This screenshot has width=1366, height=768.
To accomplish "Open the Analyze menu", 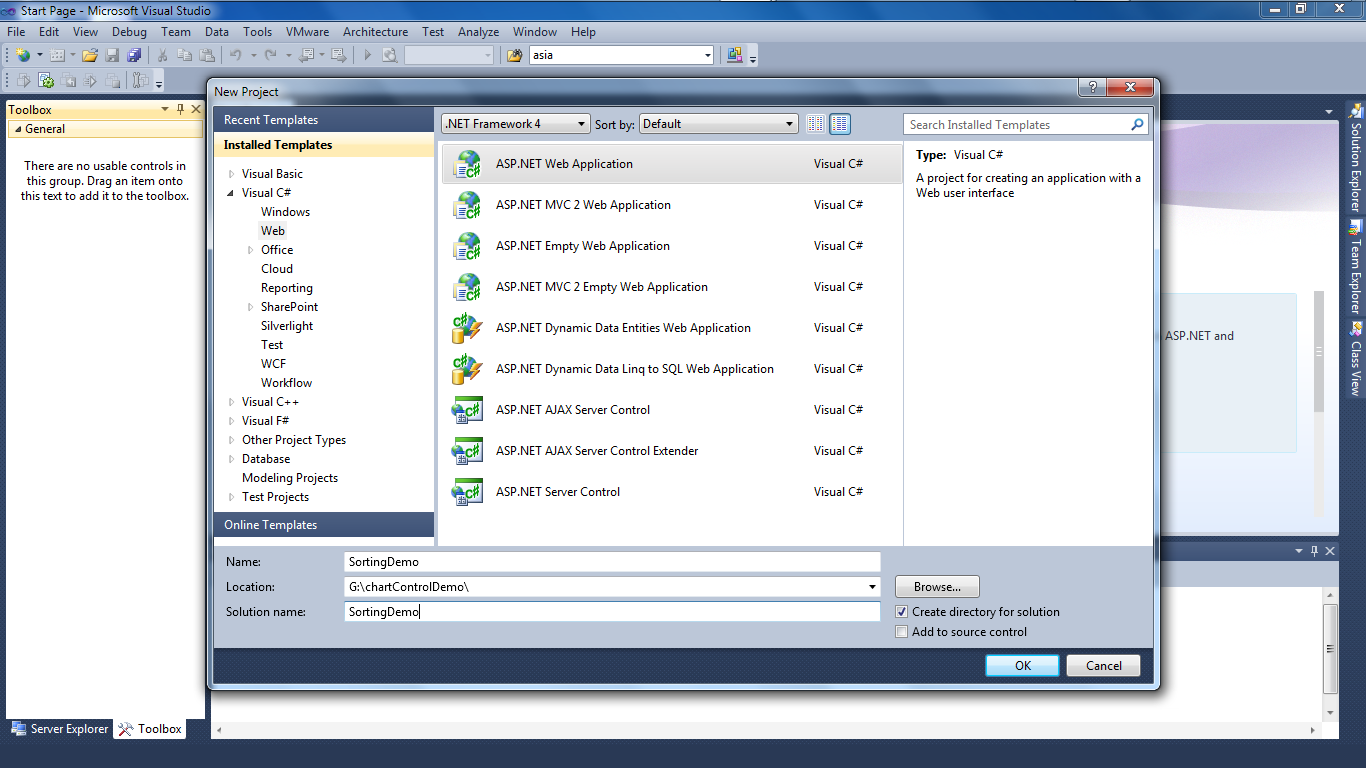I will [478, 32].
